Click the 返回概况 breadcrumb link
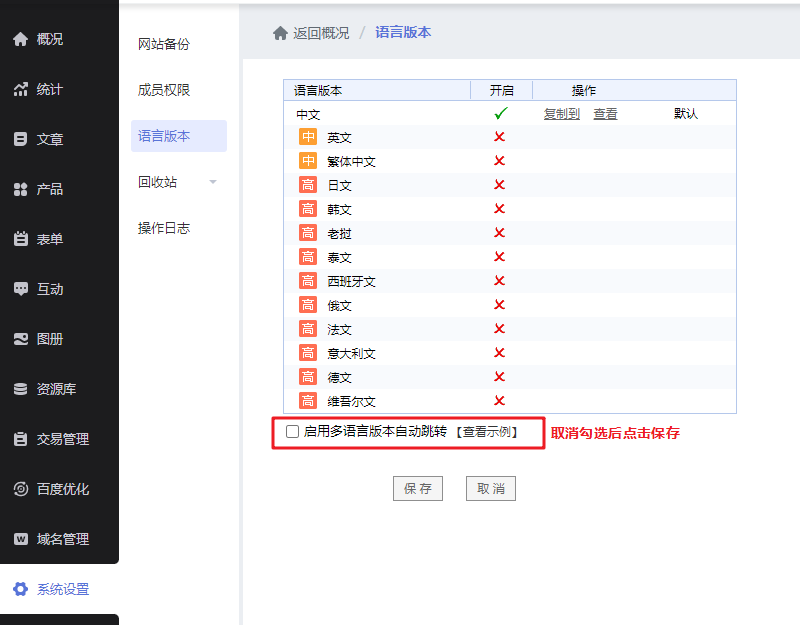Image resolution: width=800 pixels, height=625 pixels. coord(321,33)
